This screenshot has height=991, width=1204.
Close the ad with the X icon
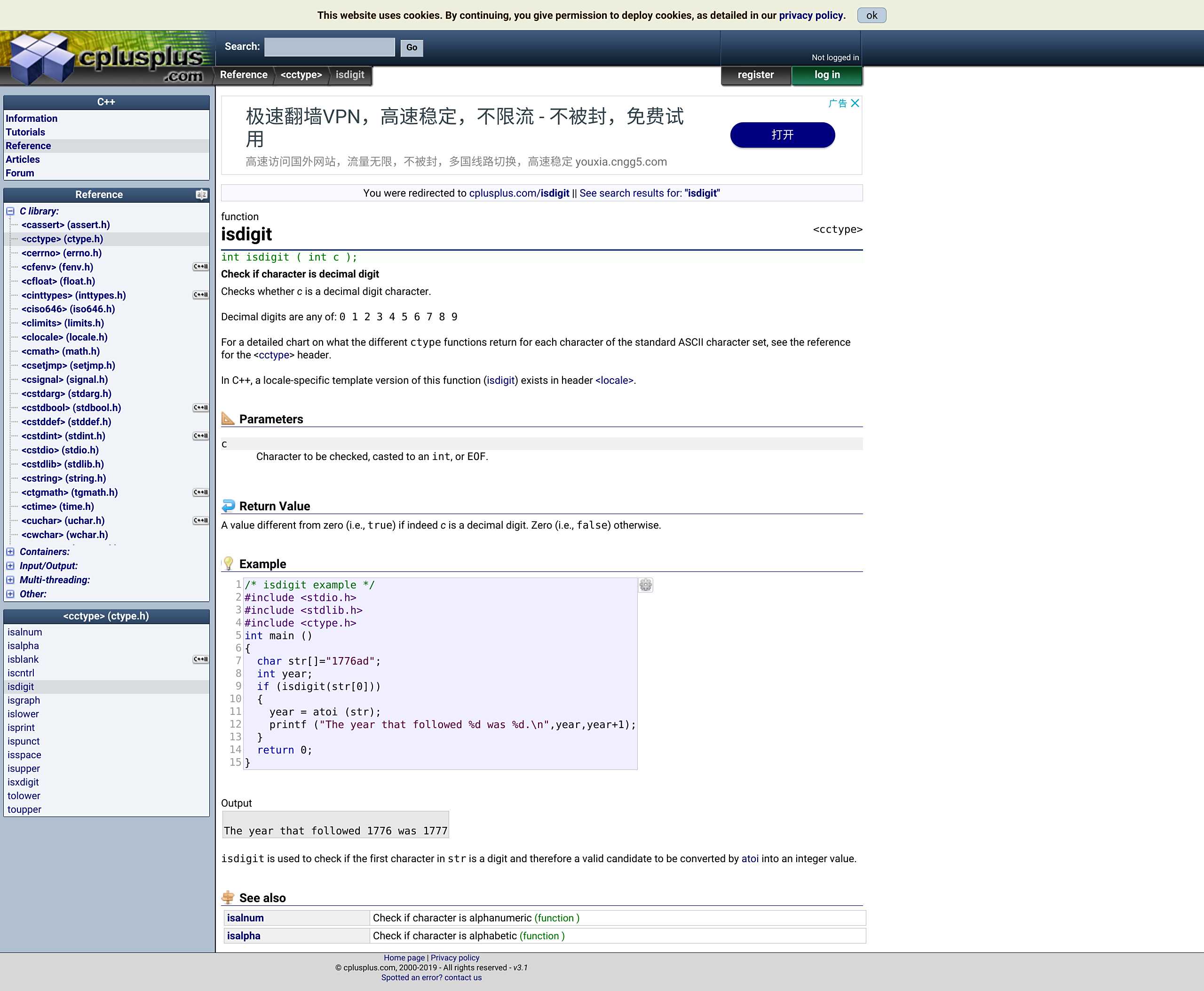tap(855, 103)
